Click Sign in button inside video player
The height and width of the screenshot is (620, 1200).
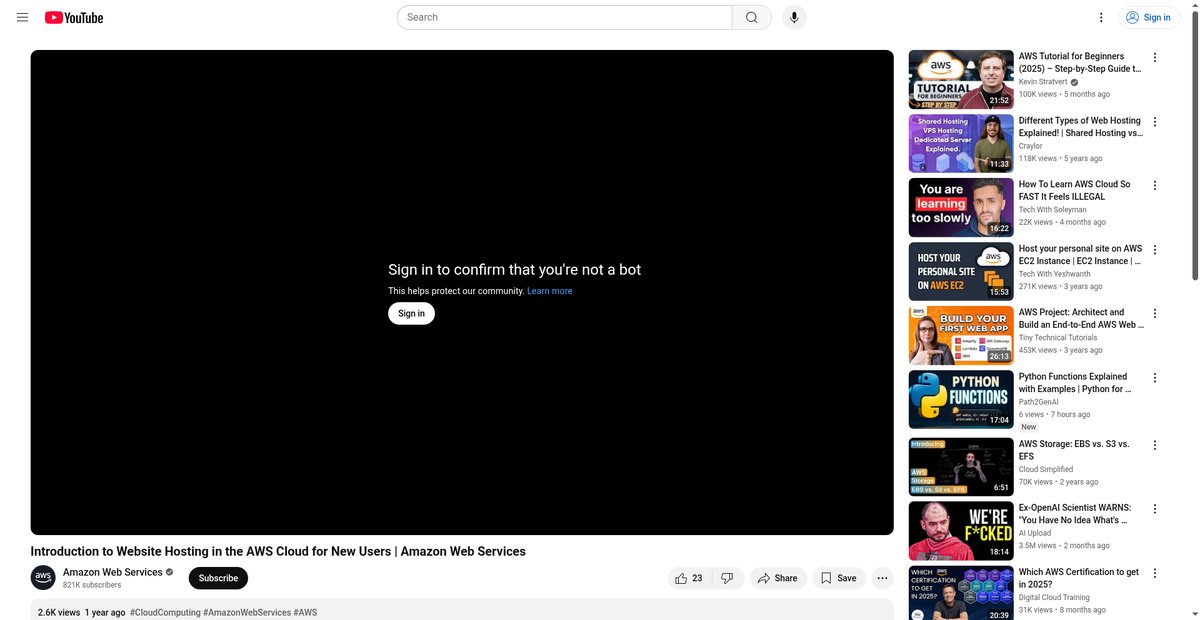[411, 313]
